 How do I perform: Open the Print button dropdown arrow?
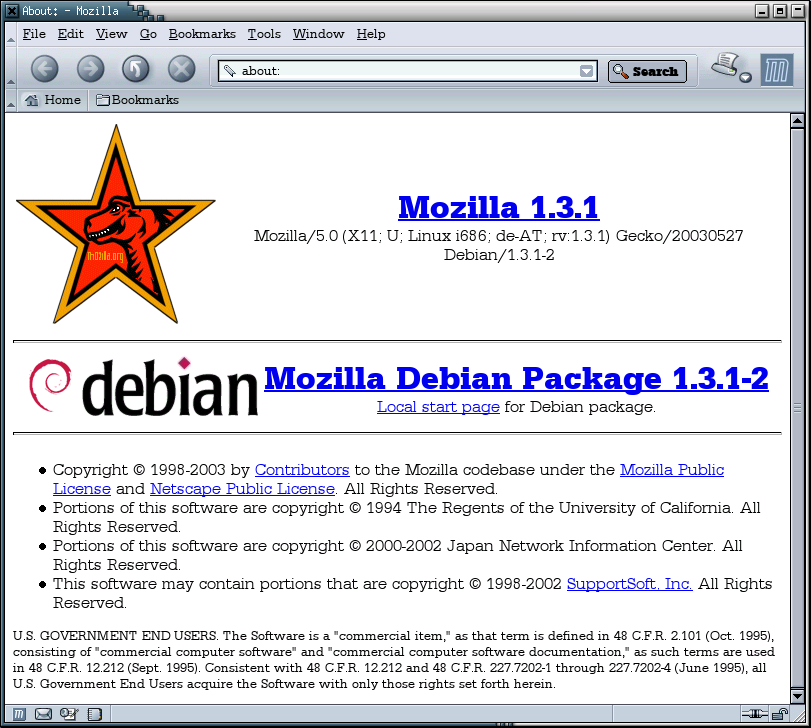tap(745, 77)
